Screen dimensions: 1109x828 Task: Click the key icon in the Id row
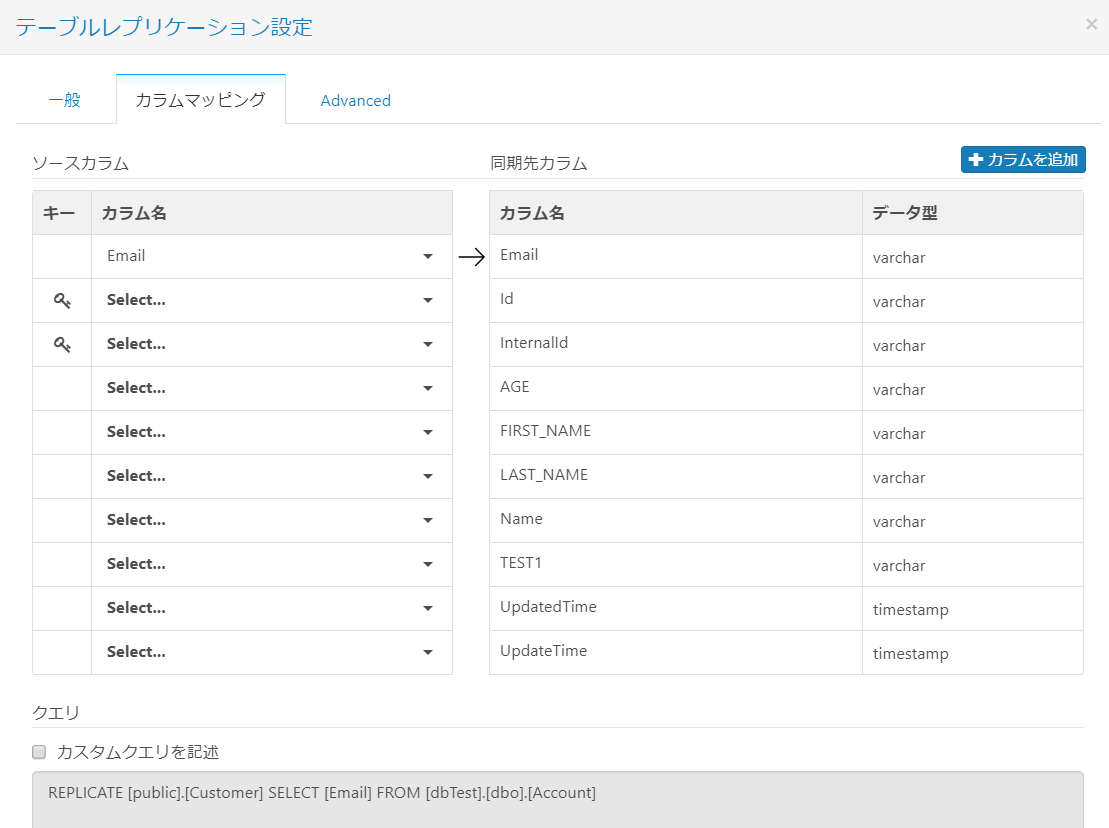62,300
